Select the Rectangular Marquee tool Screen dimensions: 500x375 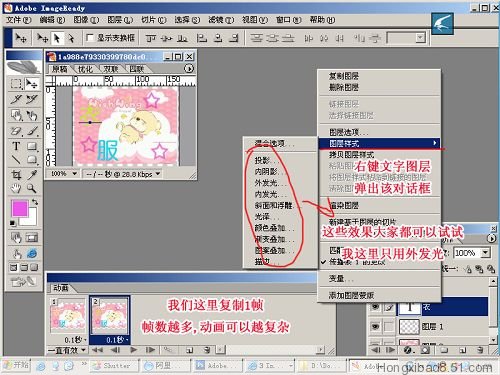16,83
